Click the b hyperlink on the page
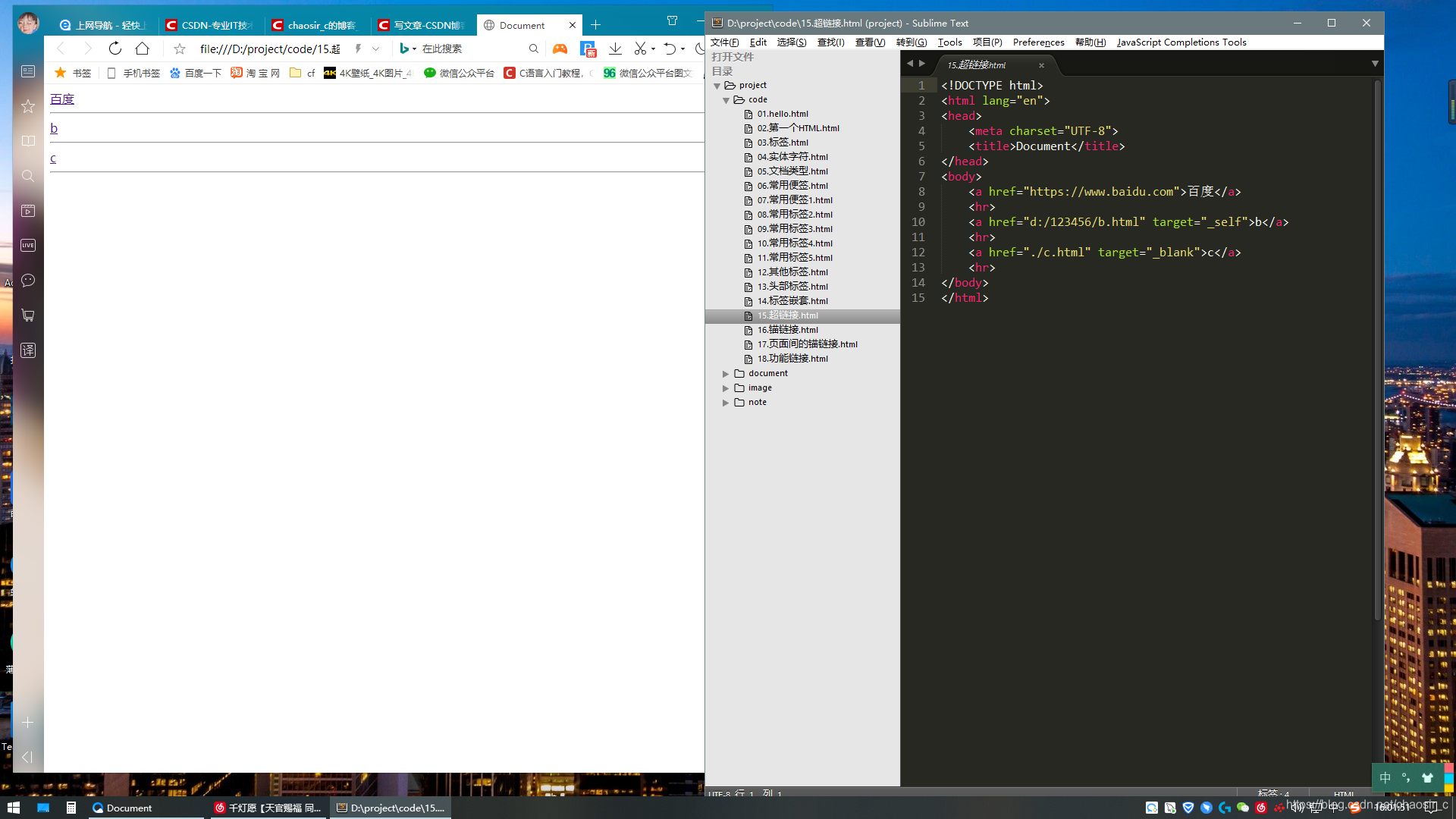 tap(54, 128)
